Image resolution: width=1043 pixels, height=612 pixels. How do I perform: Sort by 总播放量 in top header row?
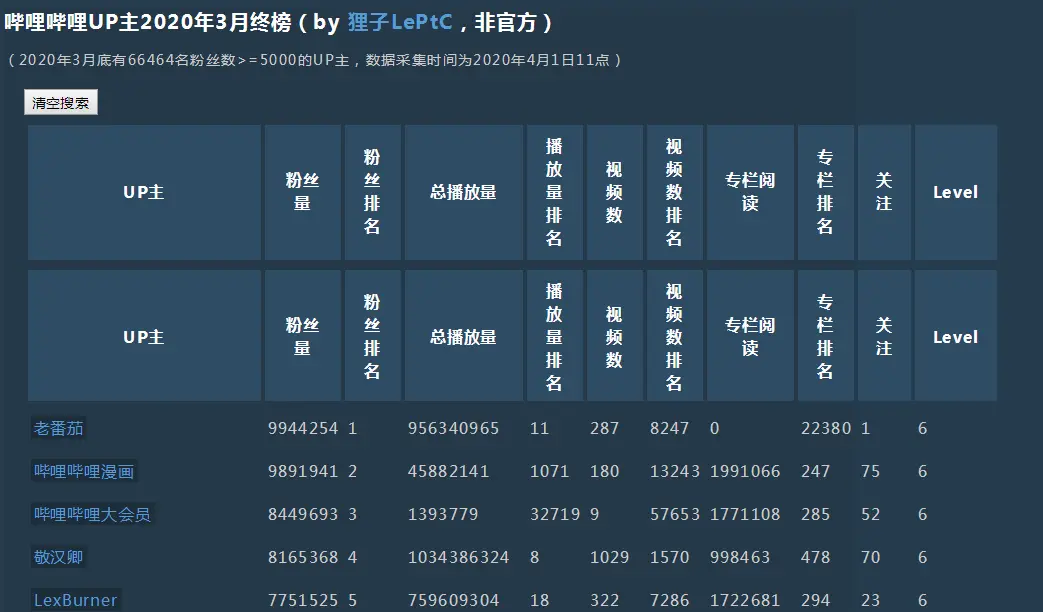pos(464,192)
